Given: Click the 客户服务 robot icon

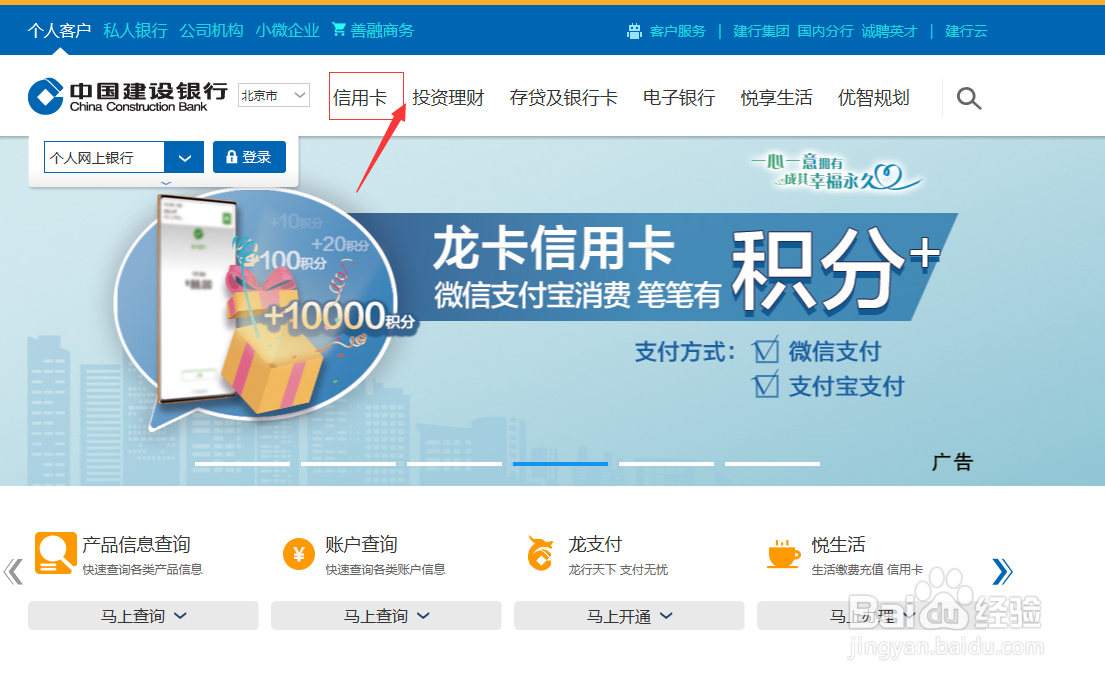Looking at the screenshot, I should (x=634, y=31).
